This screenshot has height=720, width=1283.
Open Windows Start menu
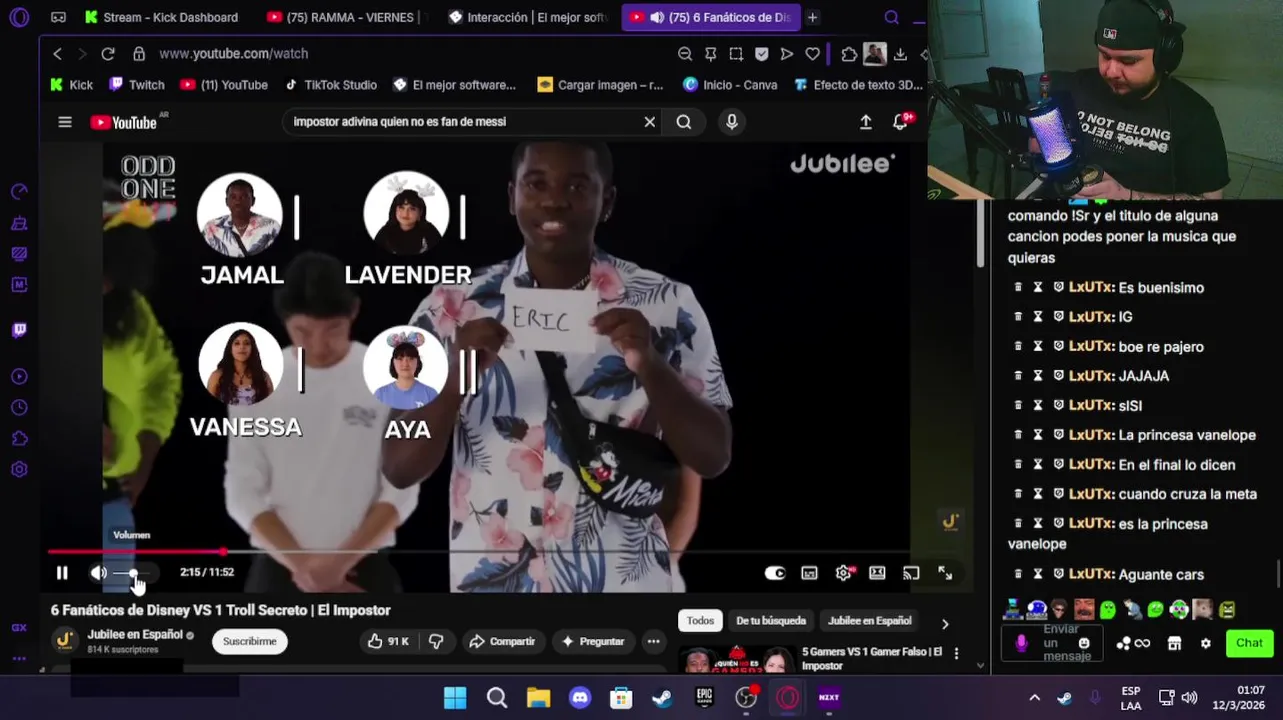pyautogui.click(x=455, y=697)
